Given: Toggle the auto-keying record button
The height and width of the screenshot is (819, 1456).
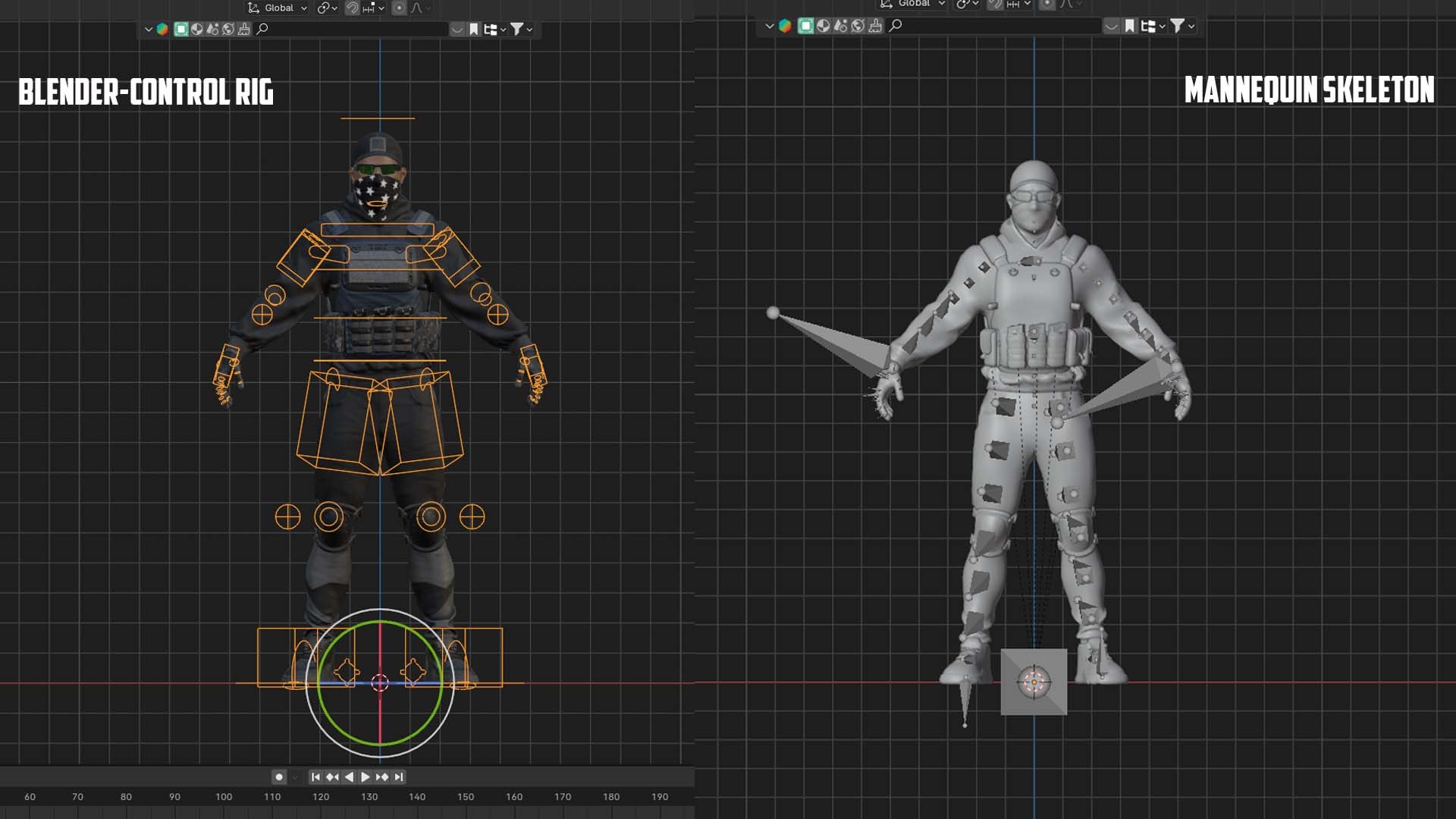Looking at the screenshot, I should pyautogui.click(x=279, y=777).
